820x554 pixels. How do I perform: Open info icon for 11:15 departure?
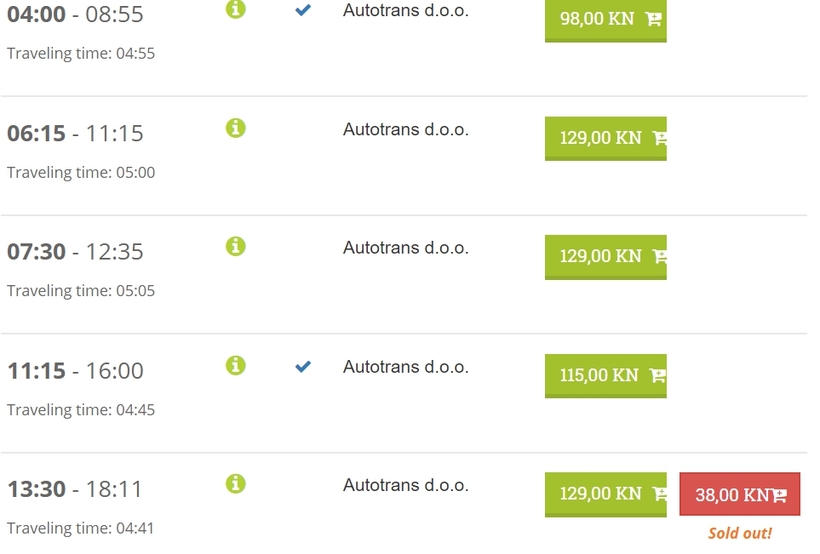click(235, 365)
